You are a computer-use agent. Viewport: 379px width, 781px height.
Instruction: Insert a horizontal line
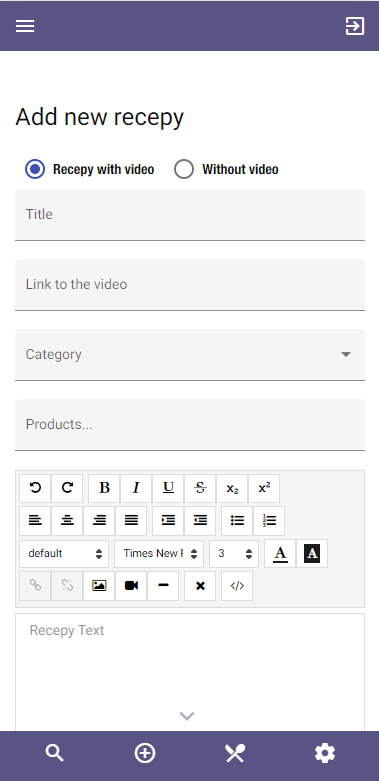click(x=163, y=586)
